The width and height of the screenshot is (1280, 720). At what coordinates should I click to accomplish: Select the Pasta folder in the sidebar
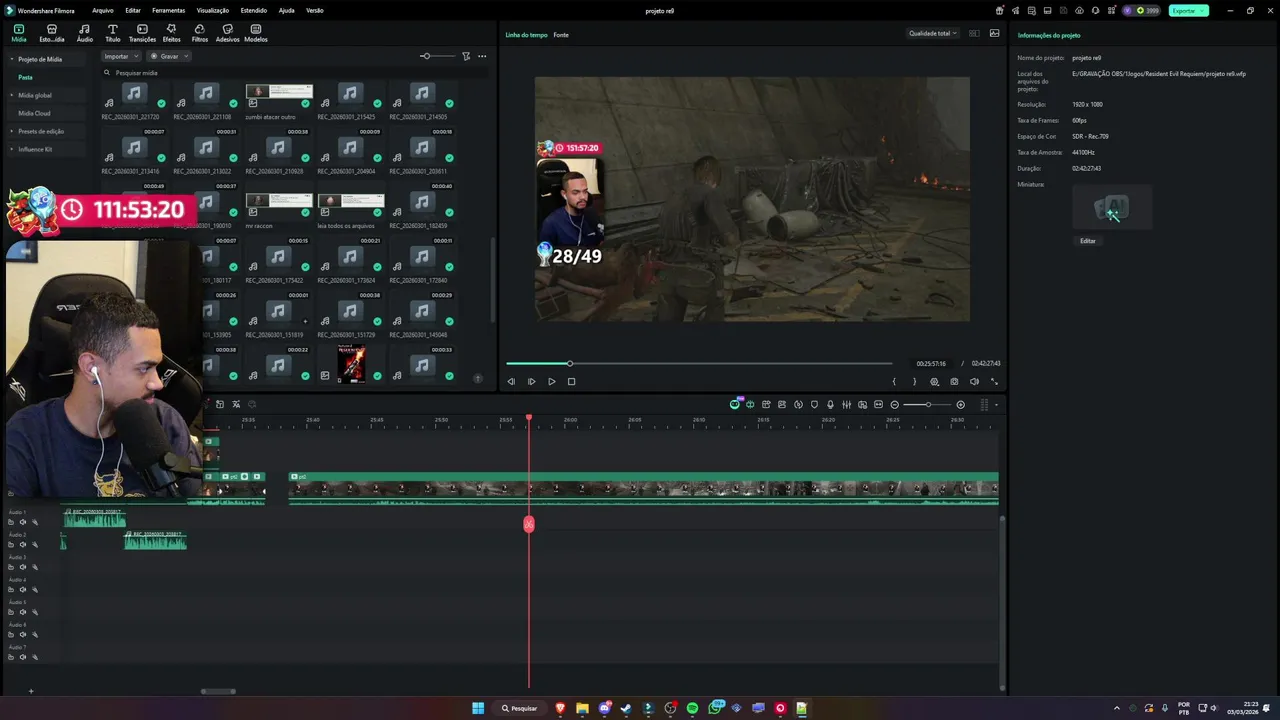25,77
